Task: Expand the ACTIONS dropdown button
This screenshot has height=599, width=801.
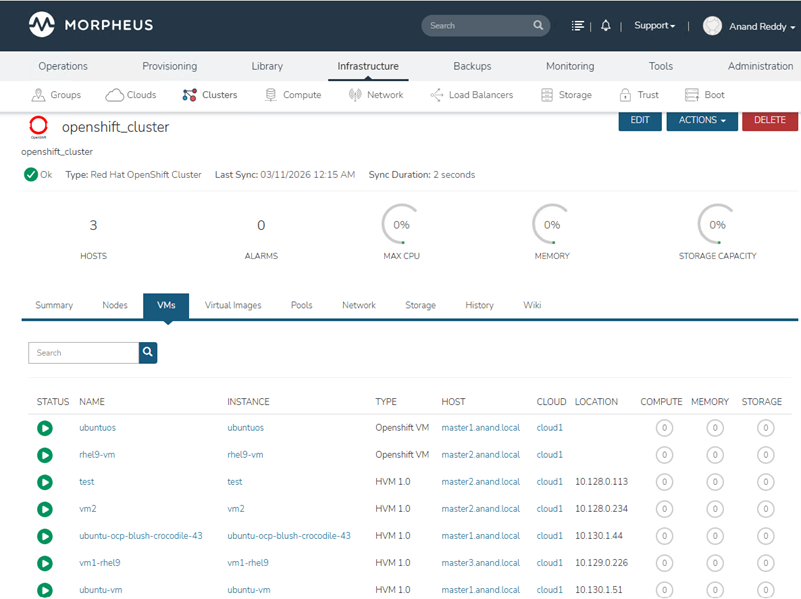Action: point(702,120)
